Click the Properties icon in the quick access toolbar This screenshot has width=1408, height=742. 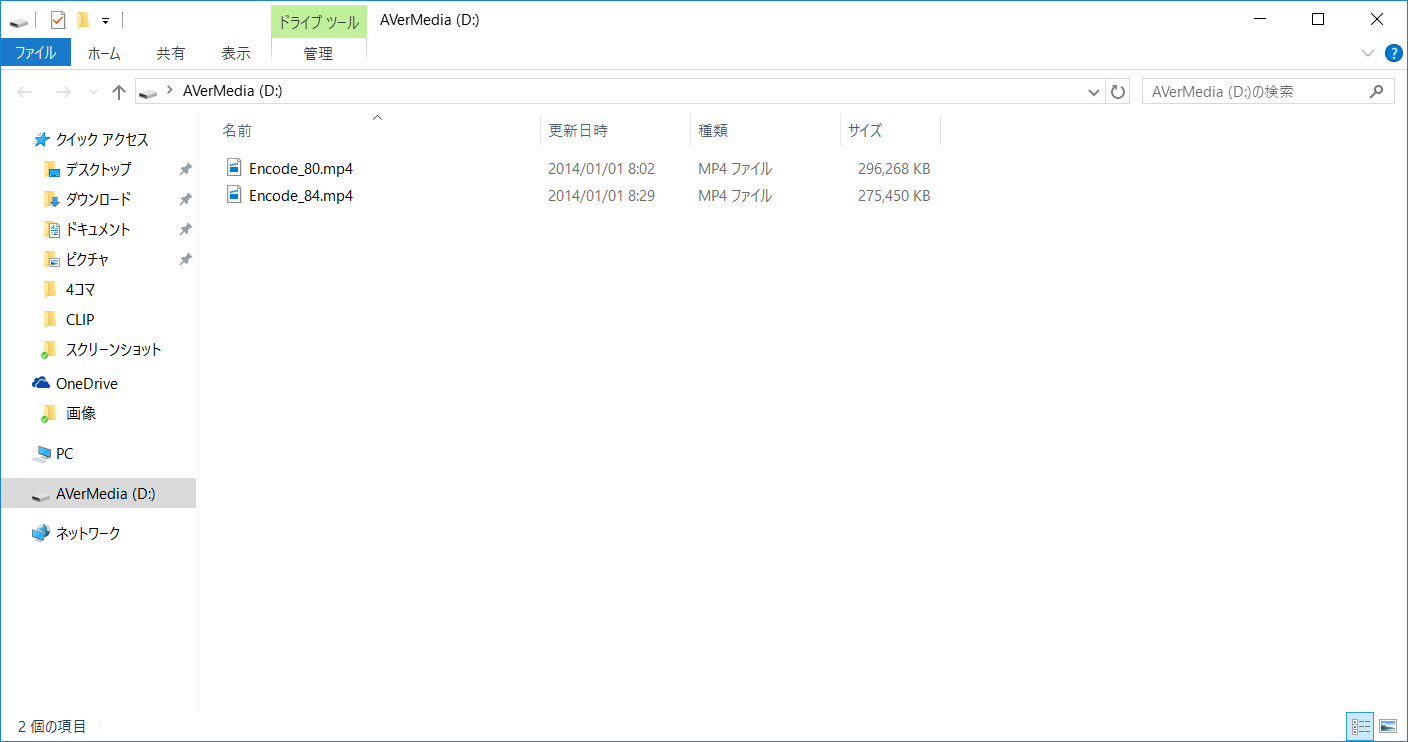click(58, 19)
